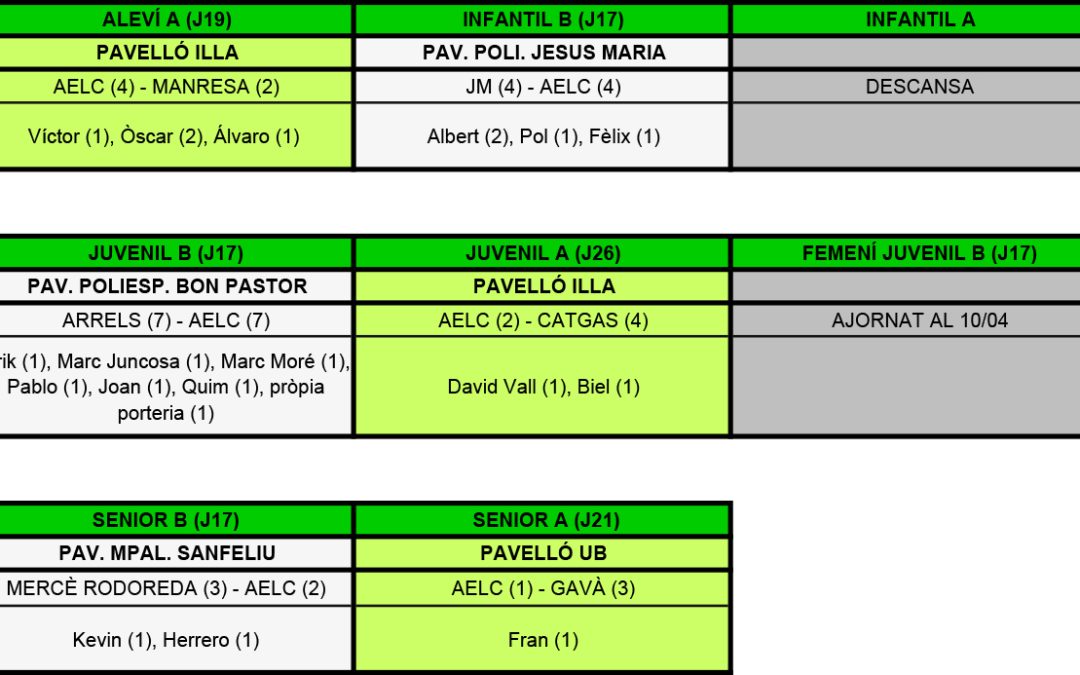Select the AJORNAT AL 10/04 cell
Screen dimensions: 1080x675
919,321
